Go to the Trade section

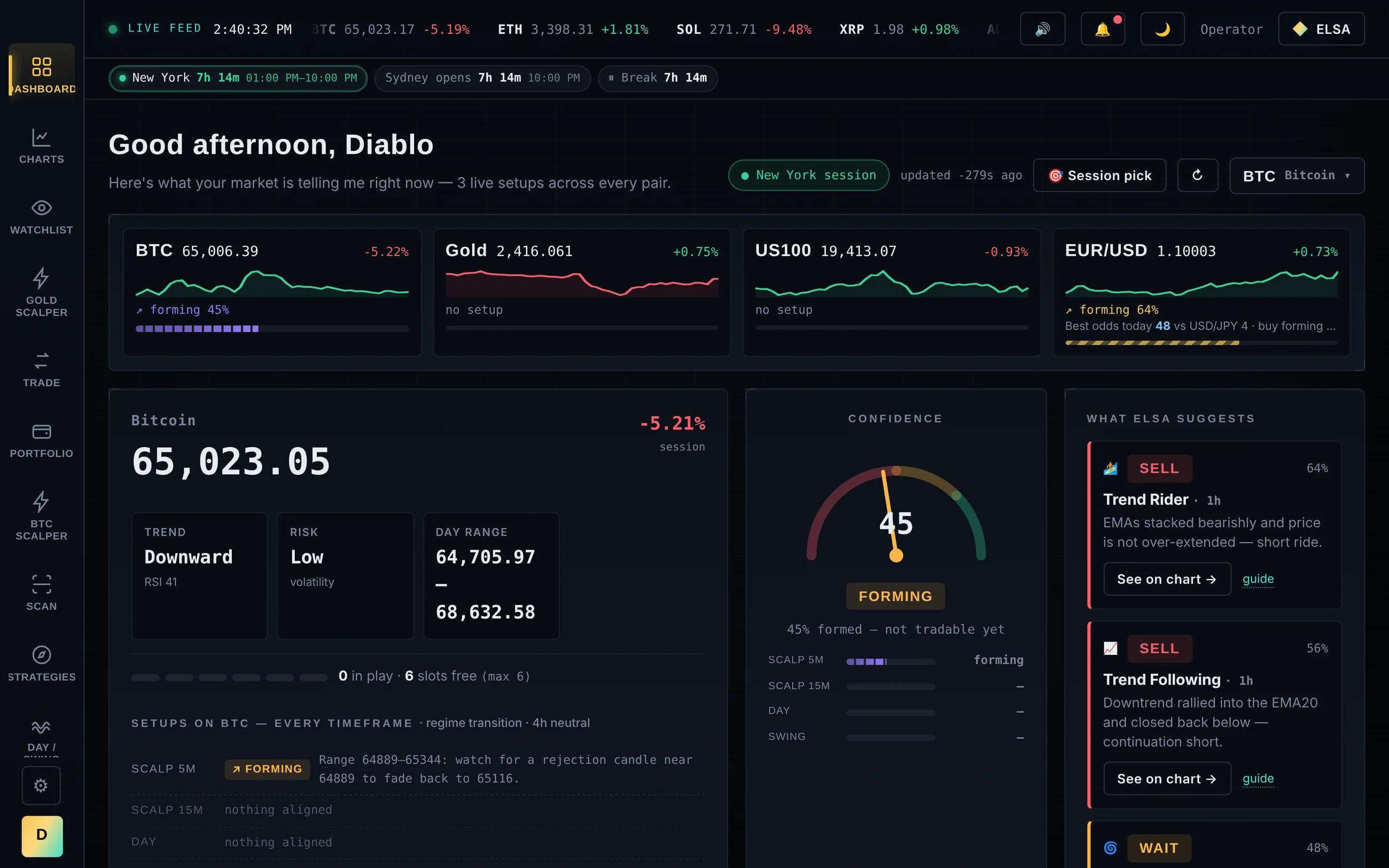(41, 369)
